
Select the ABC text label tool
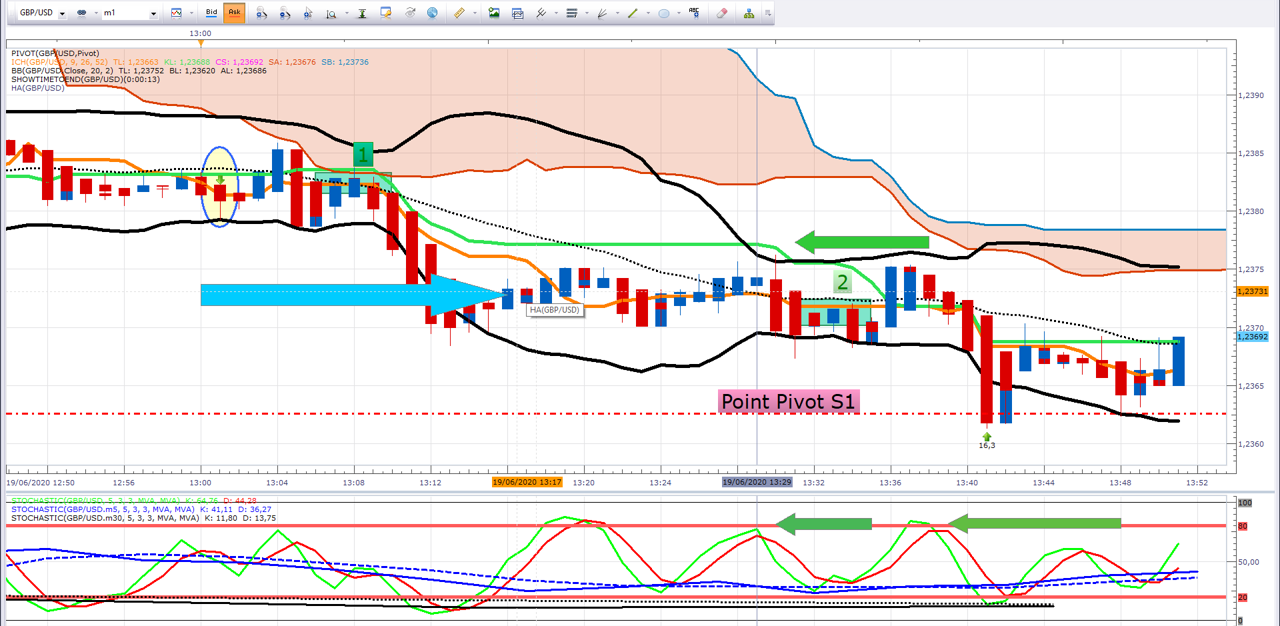(x=696, y=14)
